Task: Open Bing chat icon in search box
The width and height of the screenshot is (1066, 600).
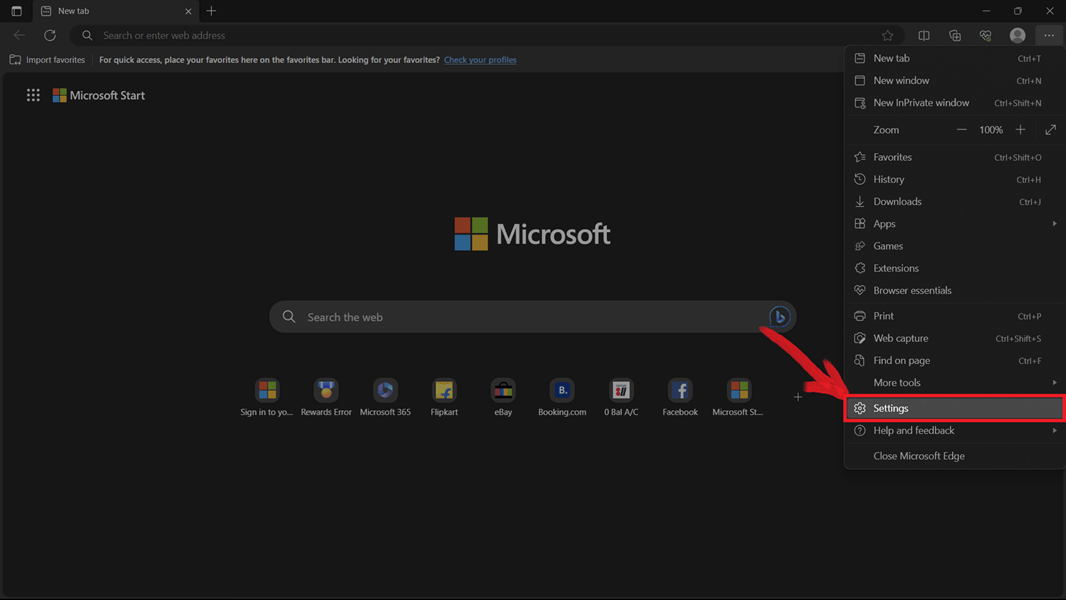Action: [x=779, y=317]
